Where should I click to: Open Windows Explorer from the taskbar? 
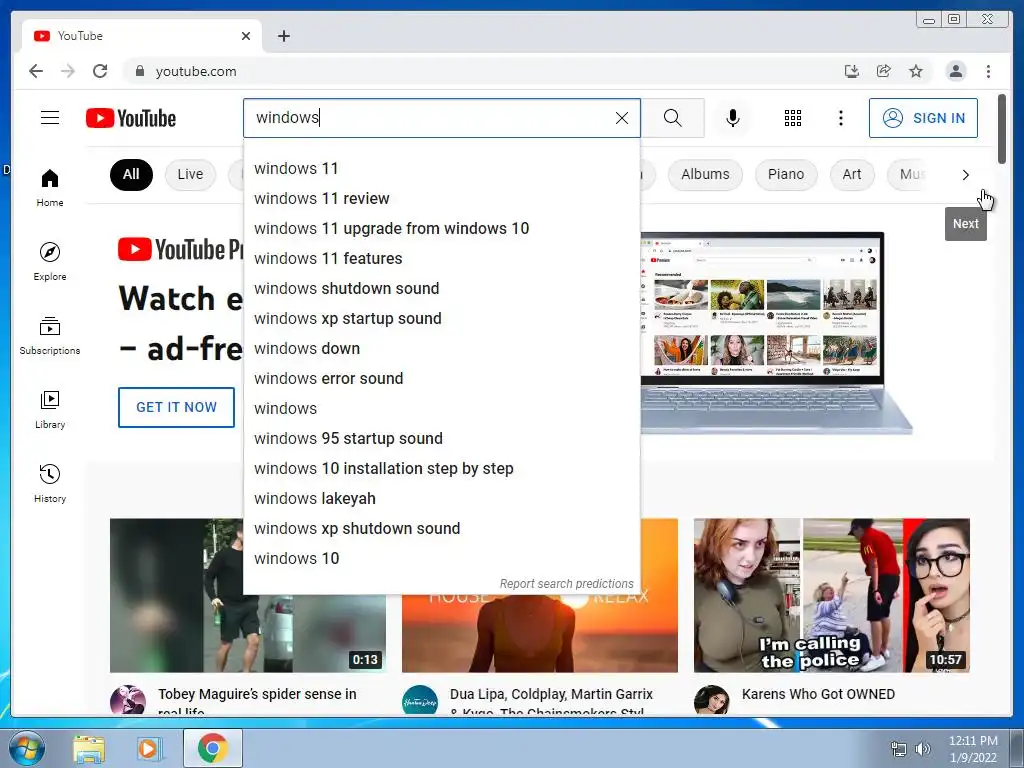tap(89, 748)
